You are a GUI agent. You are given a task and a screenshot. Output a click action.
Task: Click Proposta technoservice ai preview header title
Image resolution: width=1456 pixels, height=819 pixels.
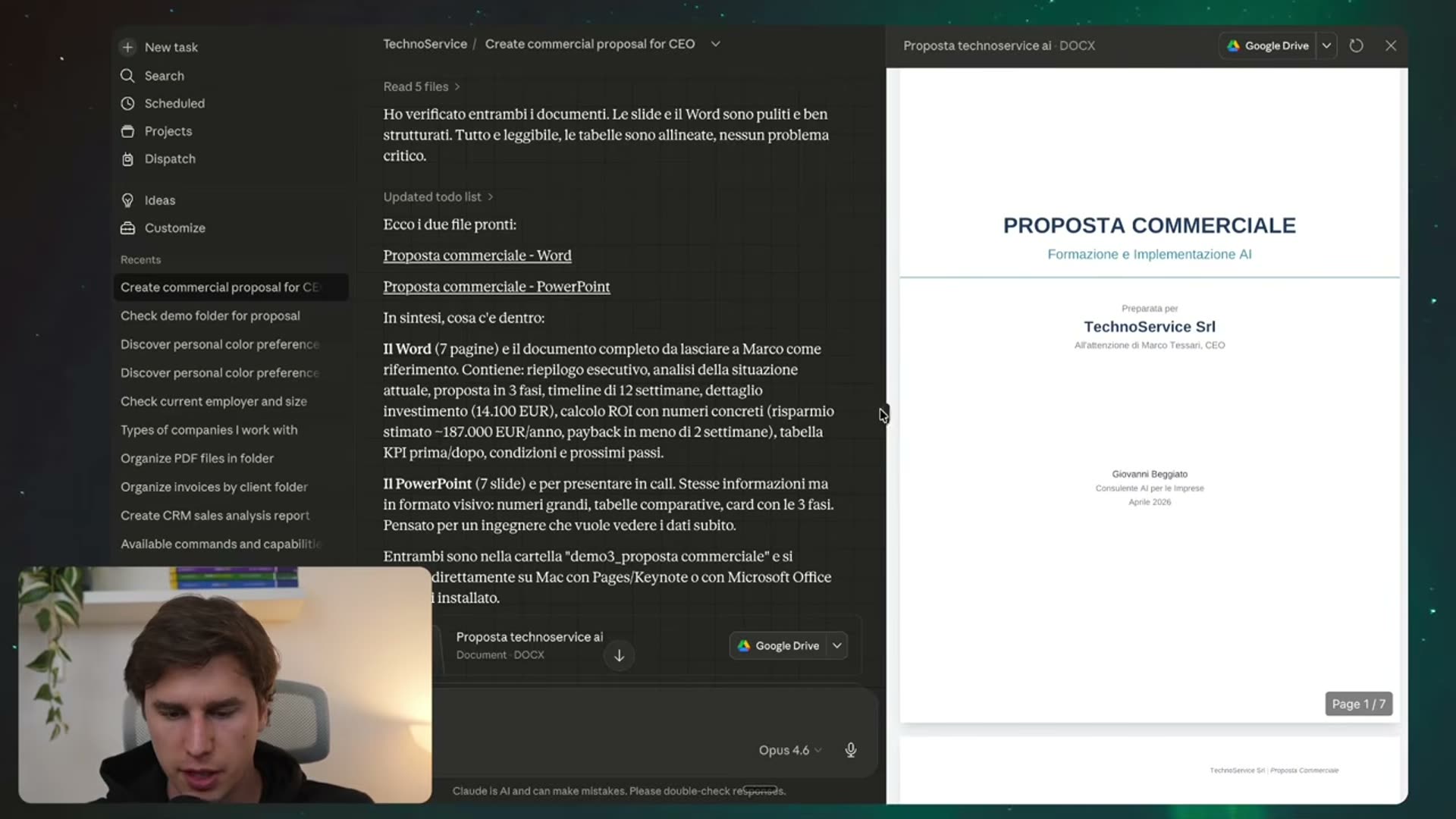tap(977, 45)
